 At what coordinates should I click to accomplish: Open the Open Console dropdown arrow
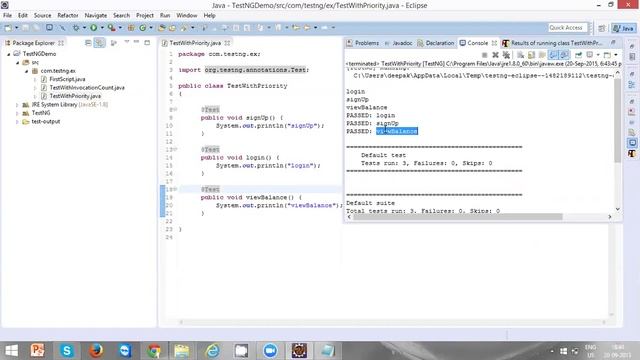[x=616, y=55]
